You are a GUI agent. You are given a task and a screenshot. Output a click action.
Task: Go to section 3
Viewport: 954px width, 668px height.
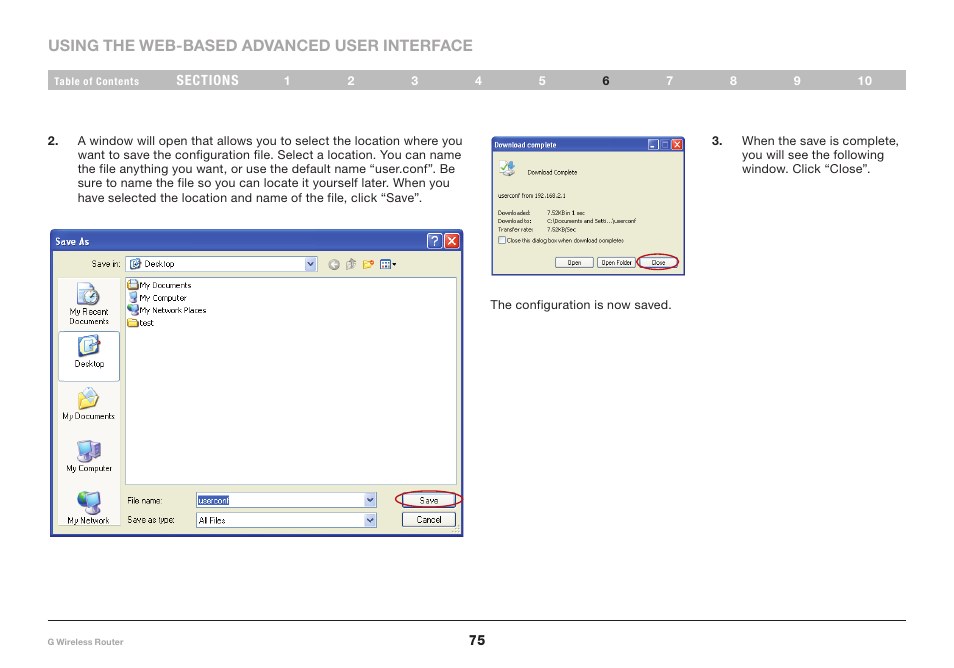[414, 81]
